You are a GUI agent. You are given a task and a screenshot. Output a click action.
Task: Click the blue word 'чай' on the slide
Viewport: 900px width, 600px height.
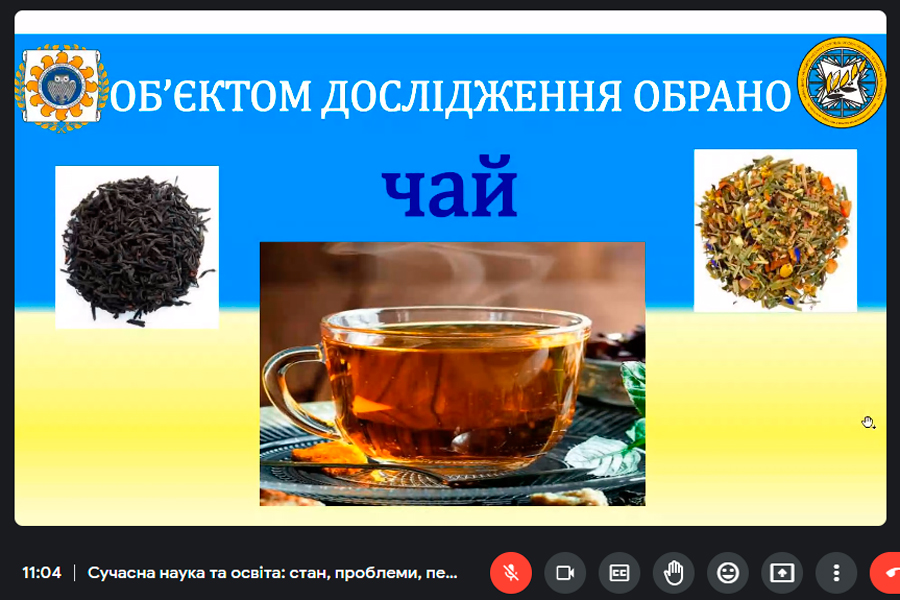[x=450, y=187]
